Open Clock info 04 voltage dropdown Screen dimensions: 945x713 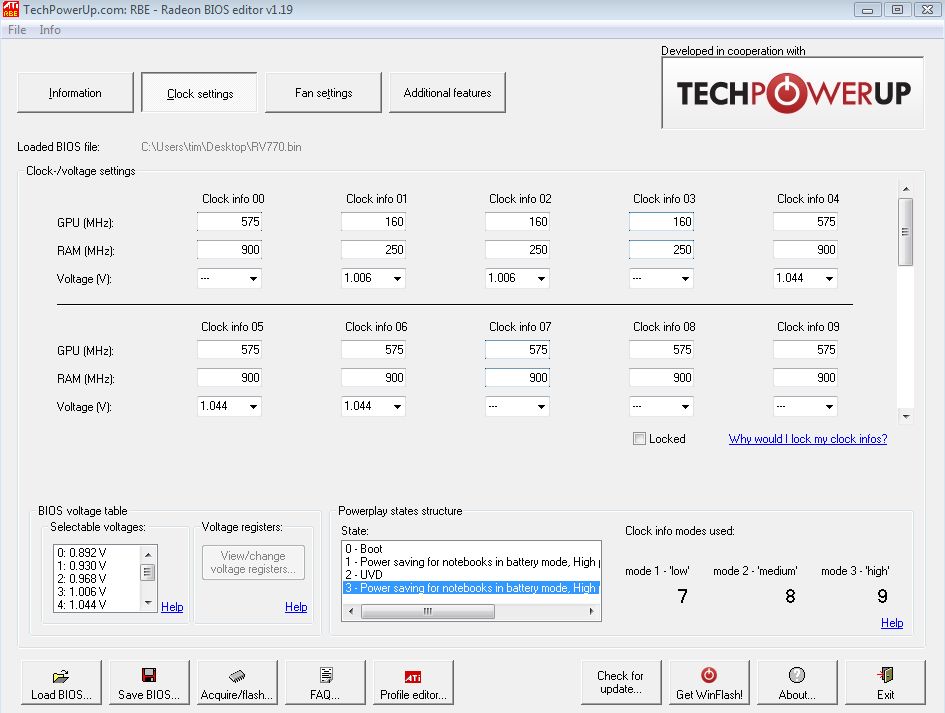pos(829,278)
